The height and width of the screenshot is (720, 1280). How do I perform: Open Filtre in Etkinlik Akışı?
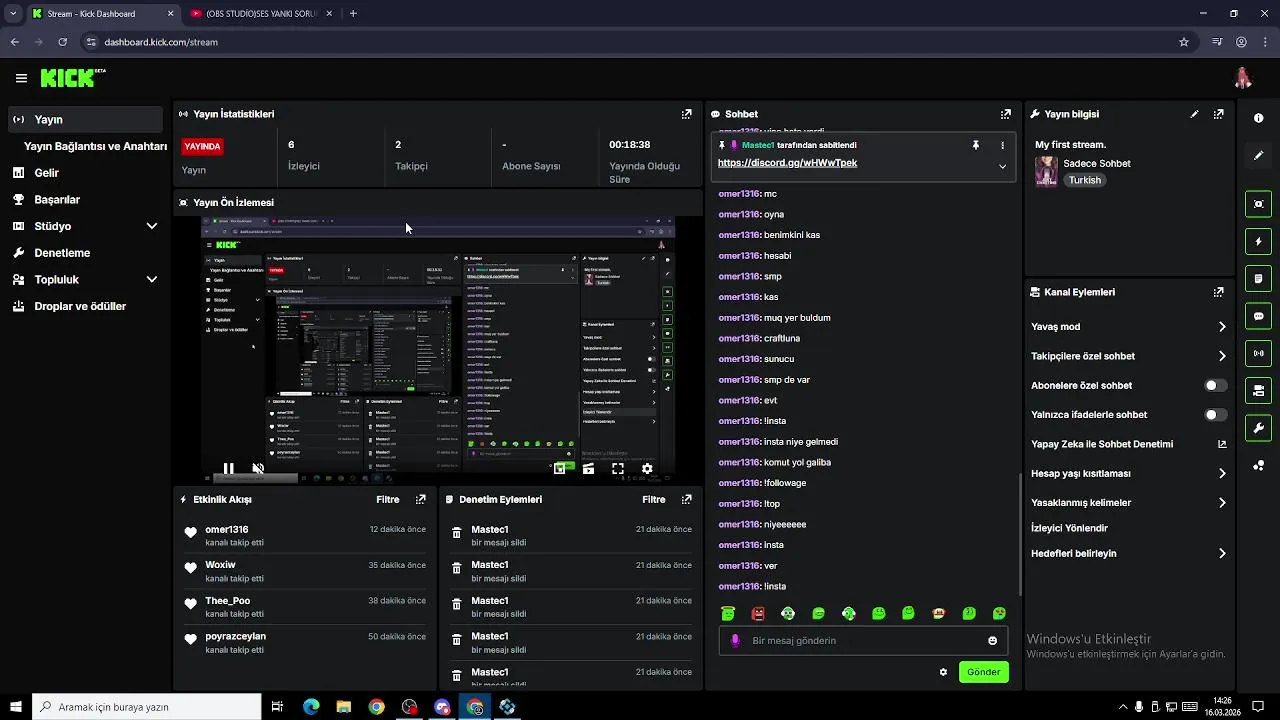point(388,499)
